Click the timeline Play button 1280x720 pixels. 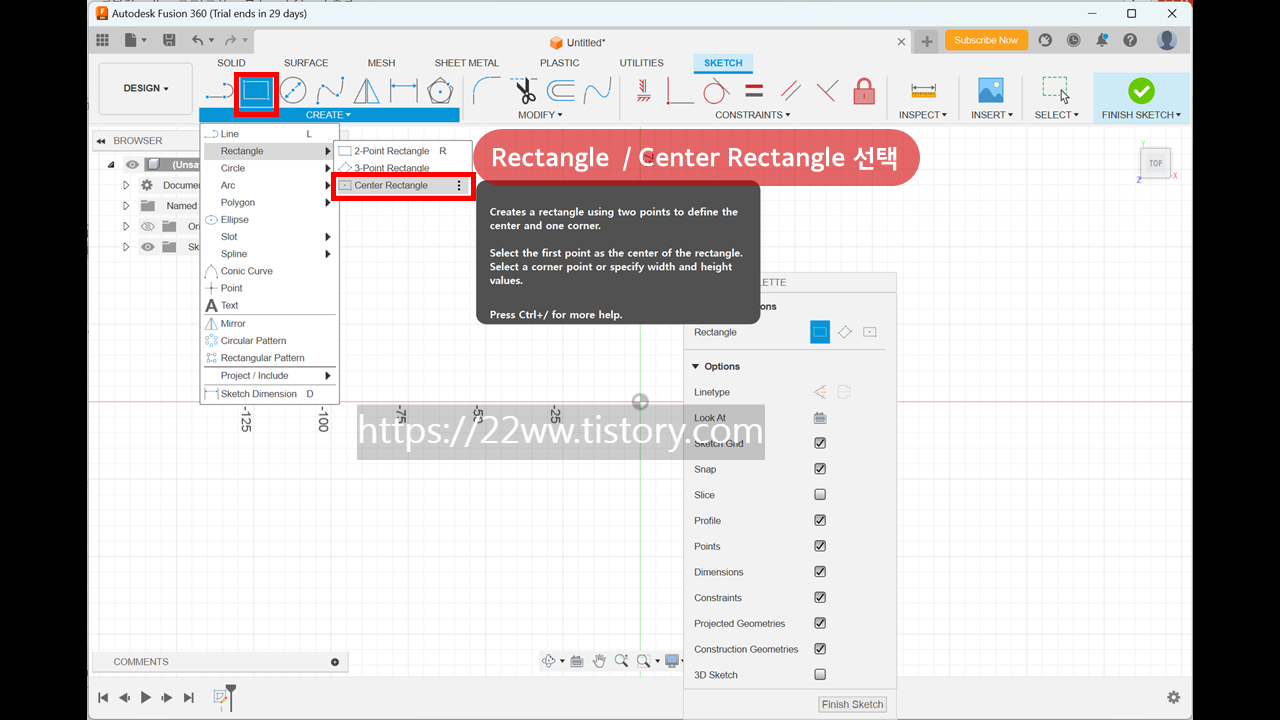click(146, 698)
